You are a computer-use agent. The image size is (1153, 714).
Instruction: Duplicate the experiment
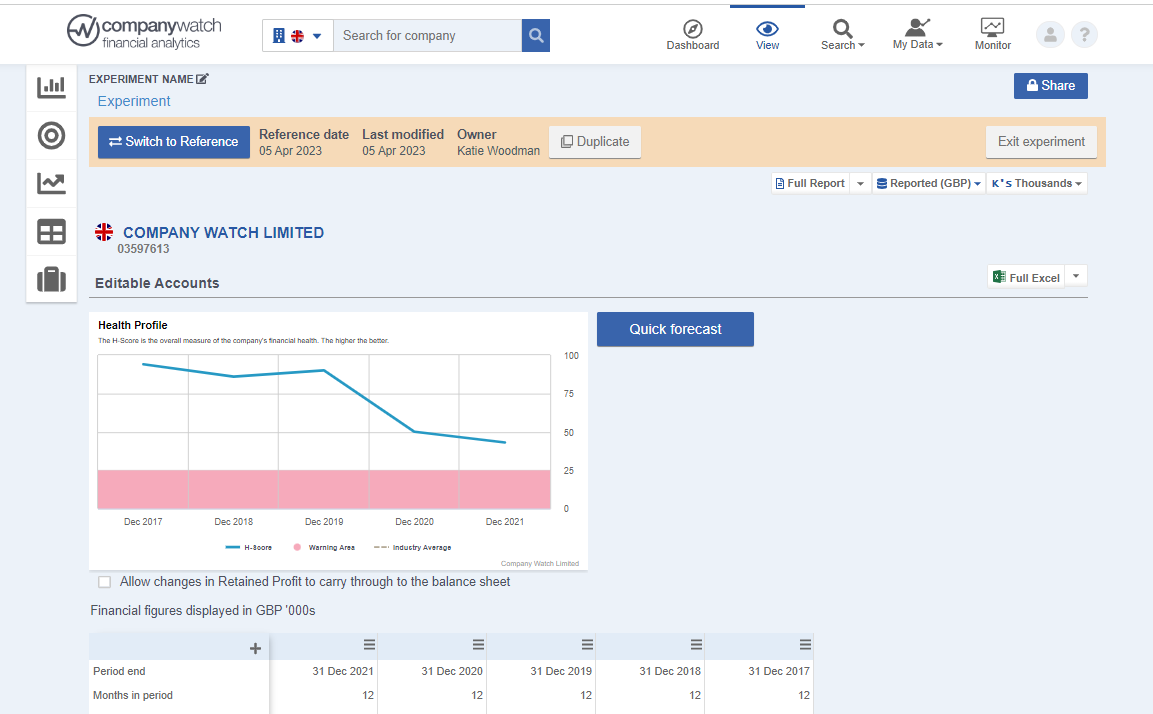pyautogui.click(x=595, y=142)
